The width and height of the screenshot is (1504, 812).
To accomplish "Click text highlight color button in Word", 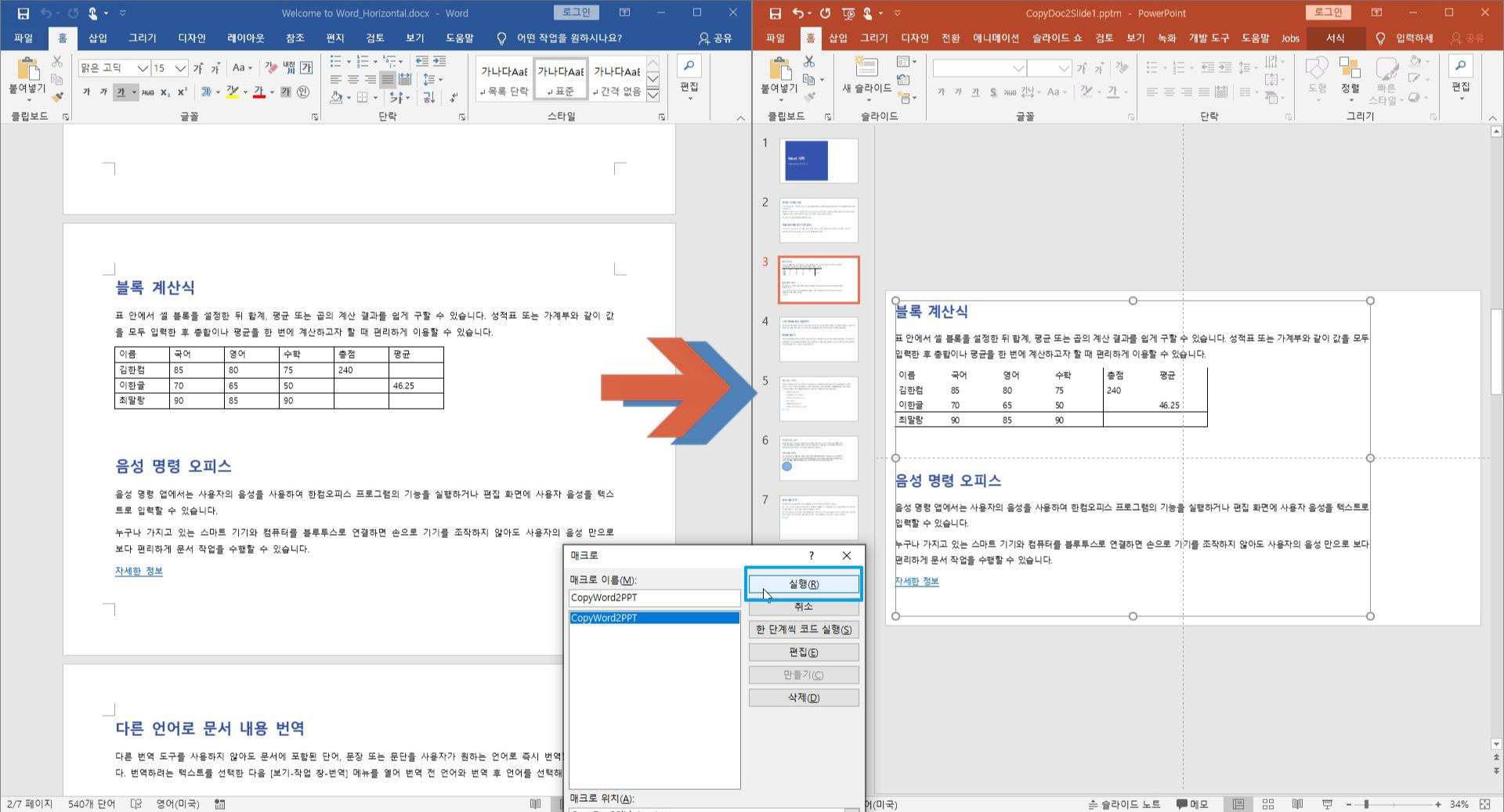I will click(232, 92).
